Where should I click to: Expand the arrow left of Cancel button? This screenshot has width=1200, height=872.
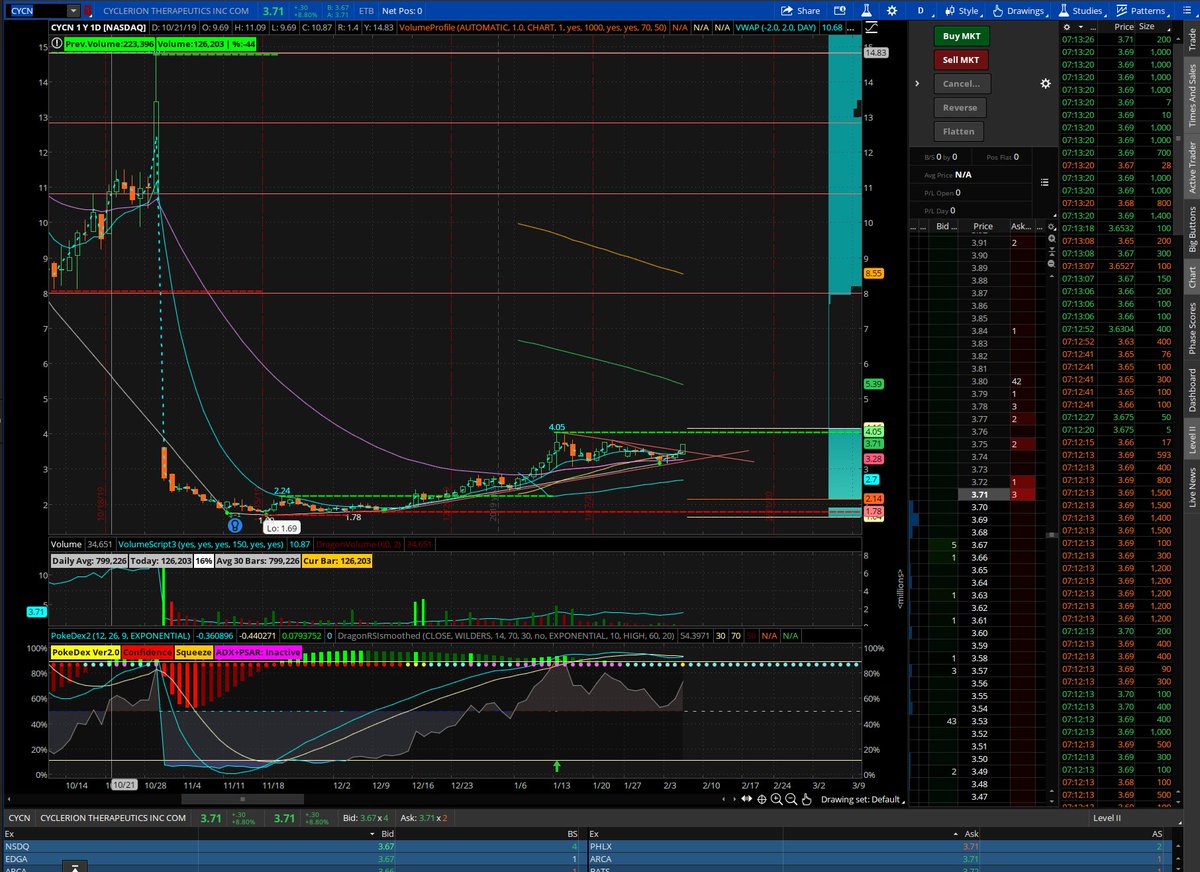(x=916, y=84)
